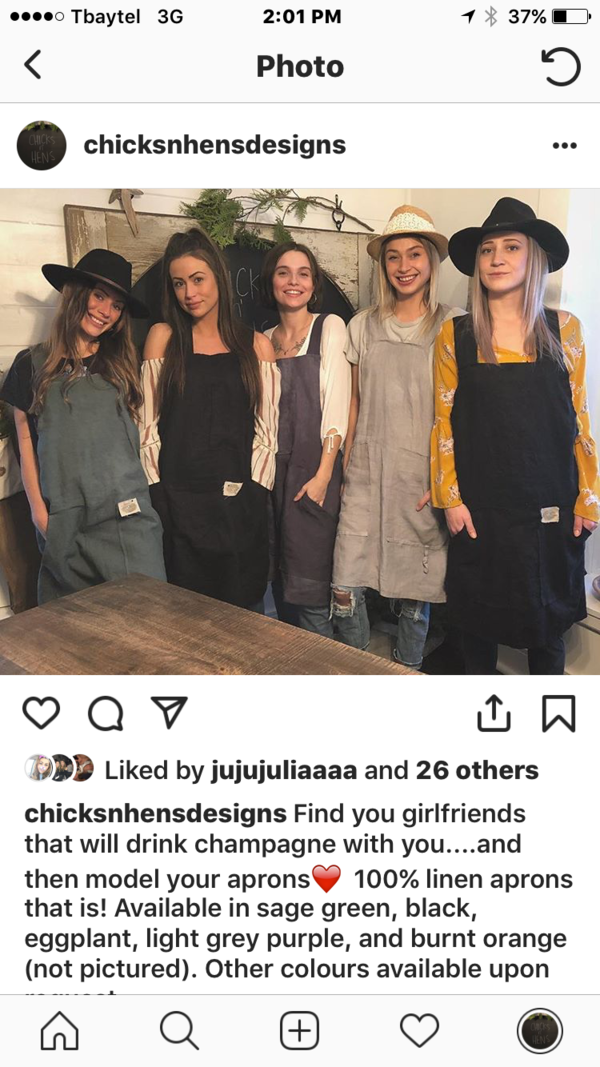The image size is (600, 1067).
Task: Like the post with the heart icon
Action: [41, 713]
